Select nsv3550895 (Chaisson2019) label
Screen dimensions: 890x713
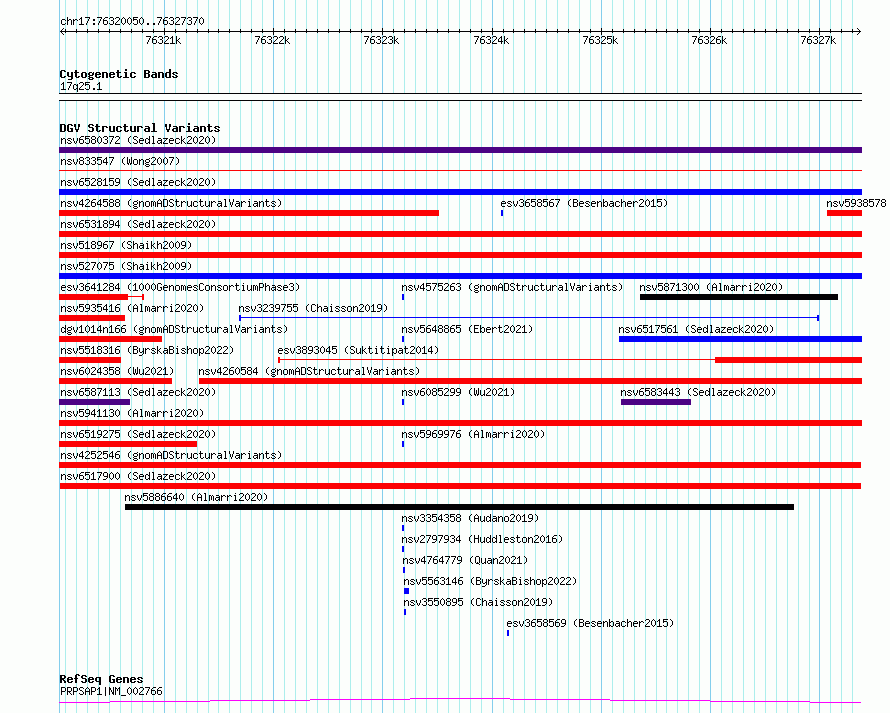478,602
